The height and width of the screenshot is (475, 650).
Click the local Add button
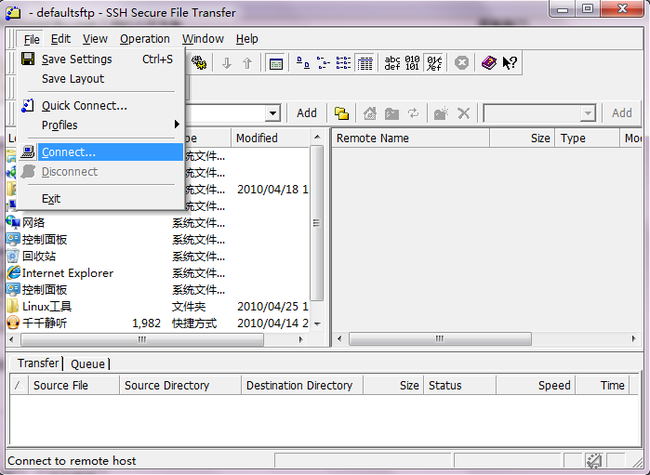[x=306, y=113]
